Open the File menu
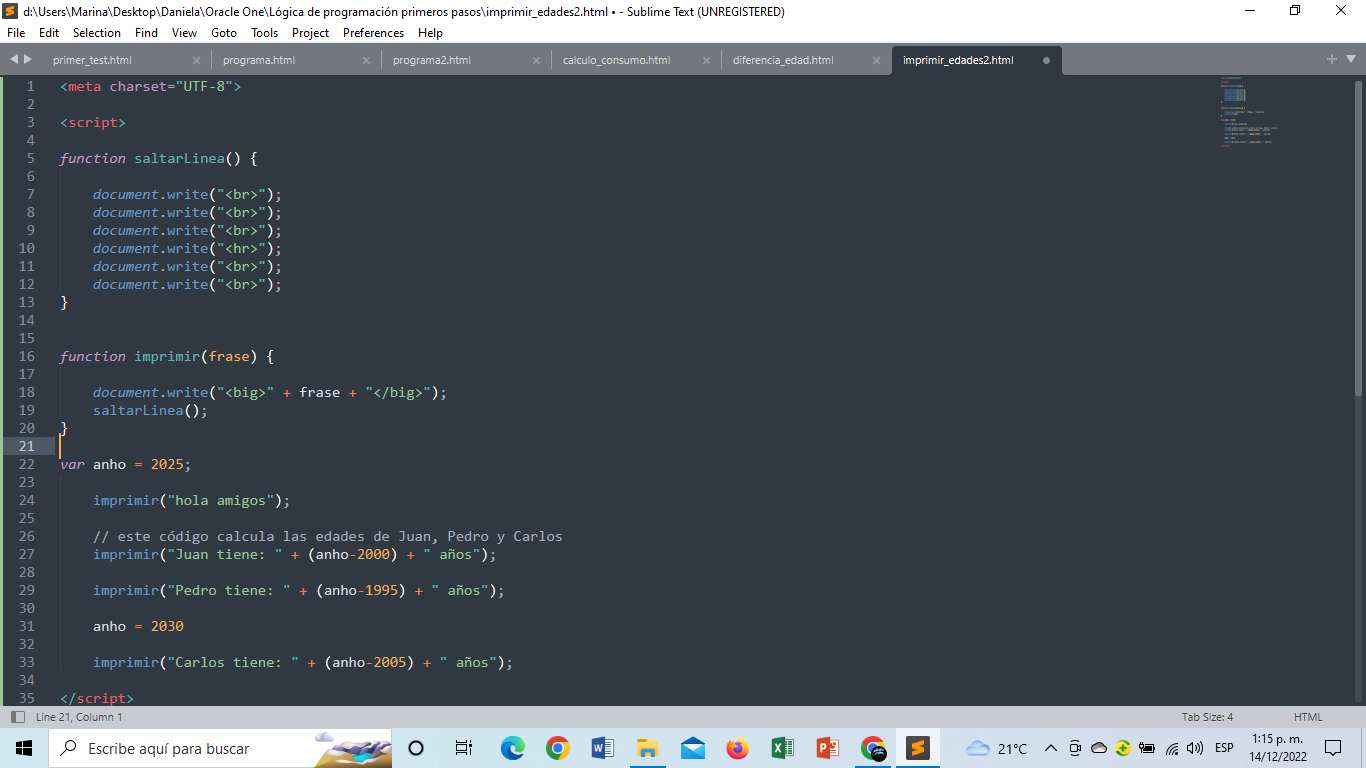The height and width of the screenshot is (768, 1366). [x=16, y=32]
